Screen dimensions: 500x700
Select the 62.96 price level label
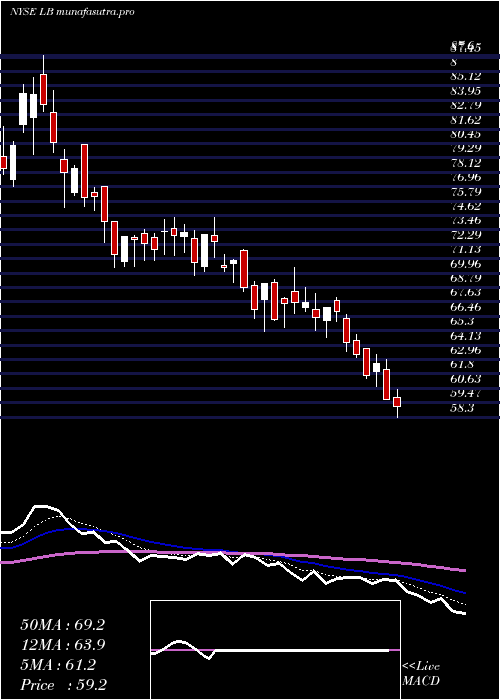click(x=466, y=350)
